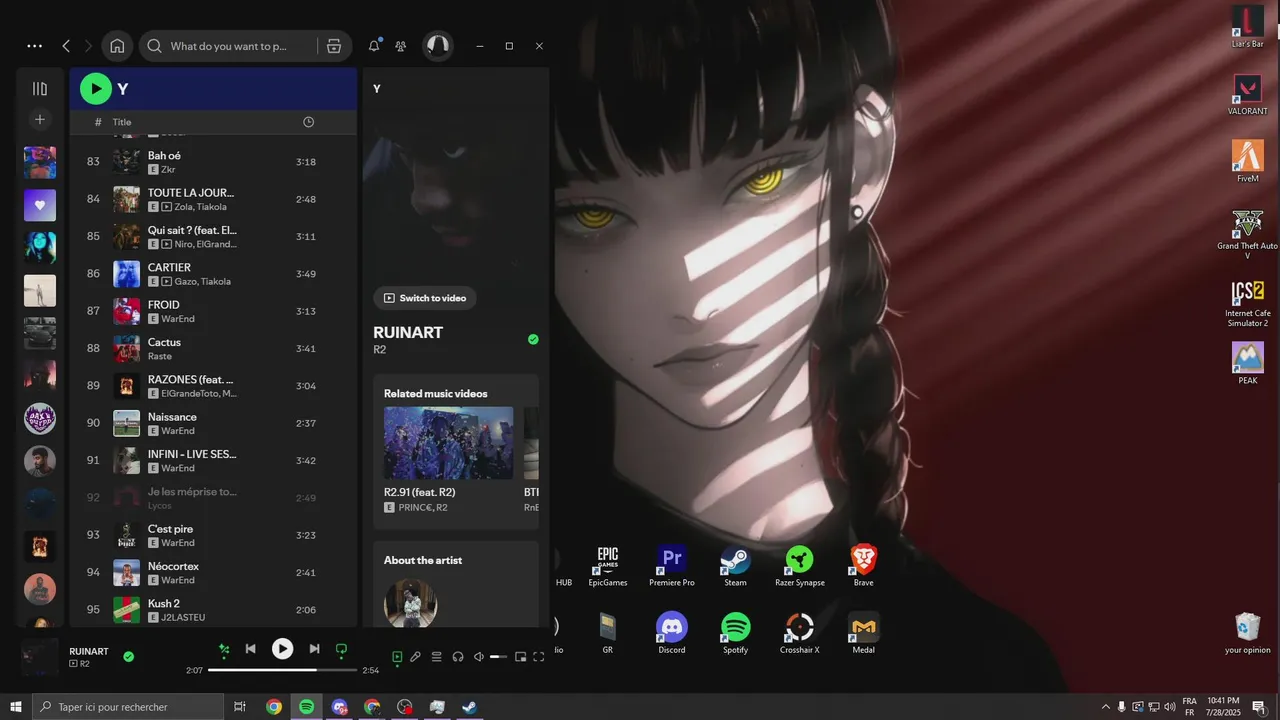Play the Y playlist with green button
Screen dimensions: 1280x720
point(96,88)
